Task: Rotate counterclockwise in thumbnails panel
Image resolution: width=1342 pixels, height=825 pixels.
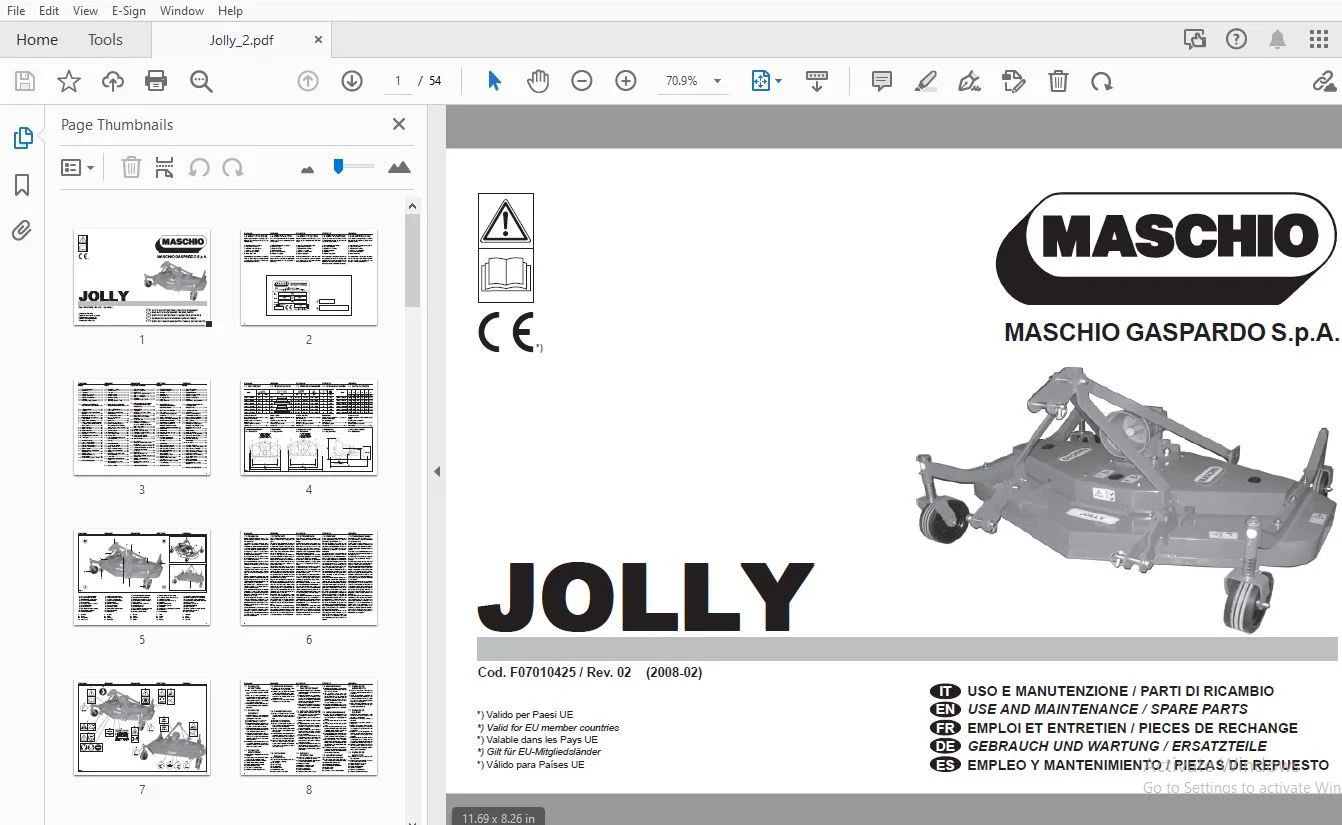Action: tap(199, 167)
